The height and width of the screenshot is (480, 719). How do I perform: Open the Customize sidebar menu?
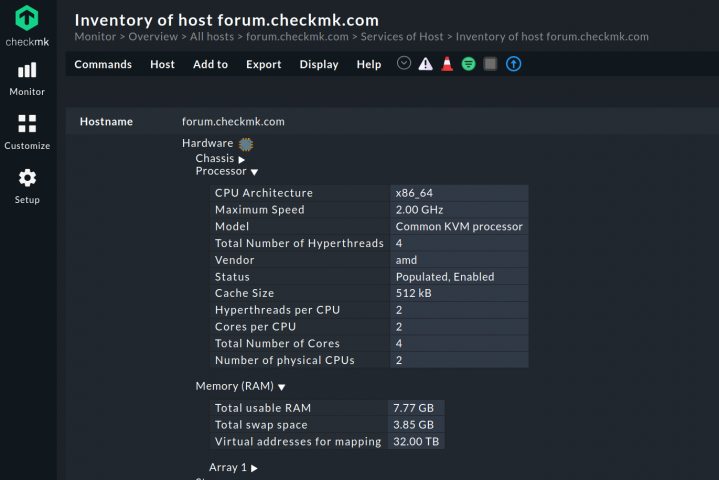pyautogui.click(x=27, y=132)
